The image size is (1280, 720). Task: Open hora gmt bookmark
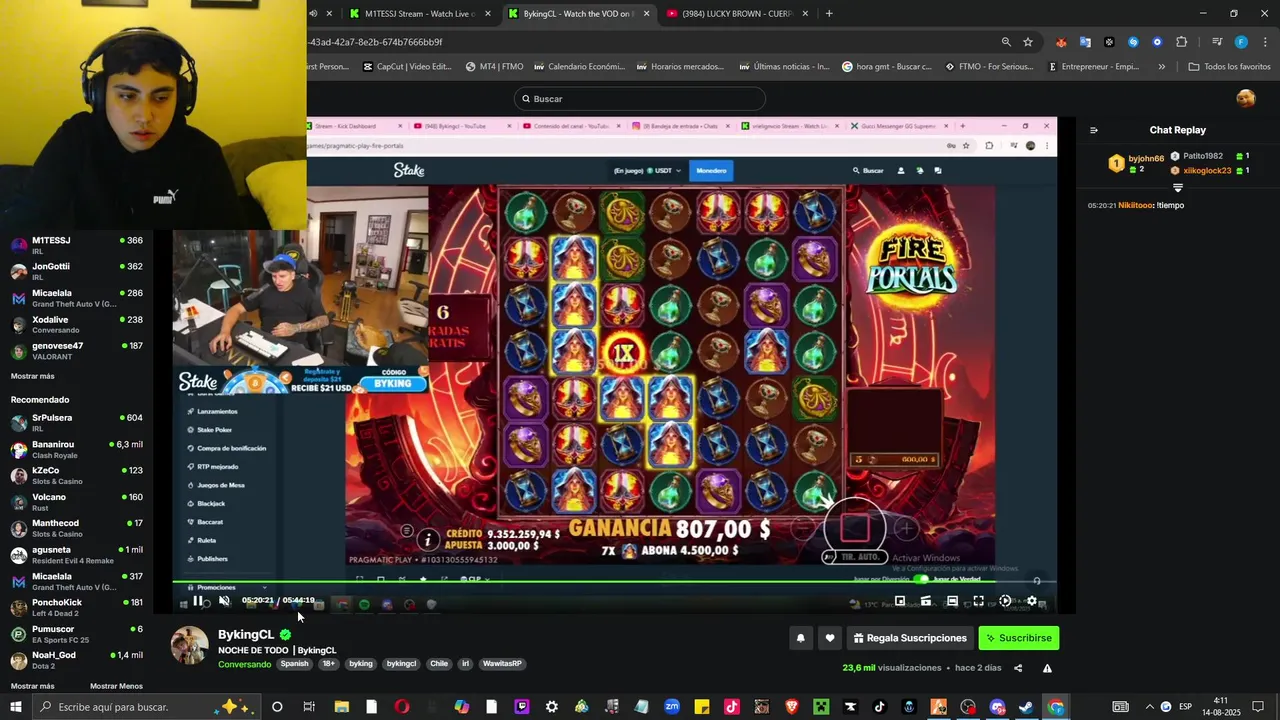click(x=886, y=67)
